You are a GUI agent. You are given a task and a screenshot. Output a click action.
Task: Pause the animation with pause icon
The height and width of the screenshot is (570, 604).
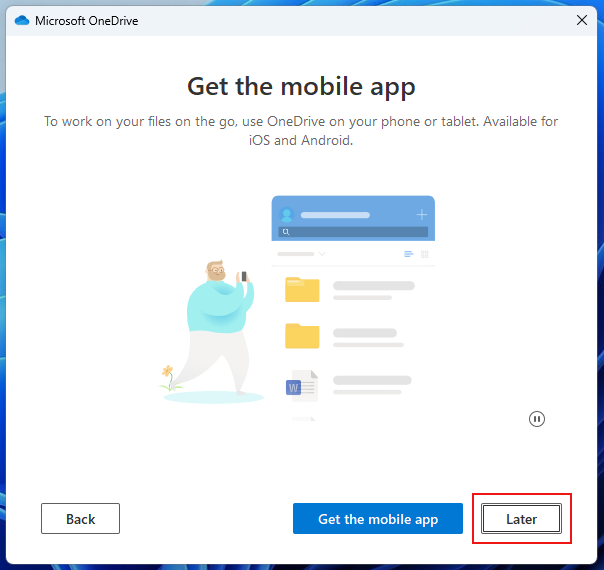537,419
